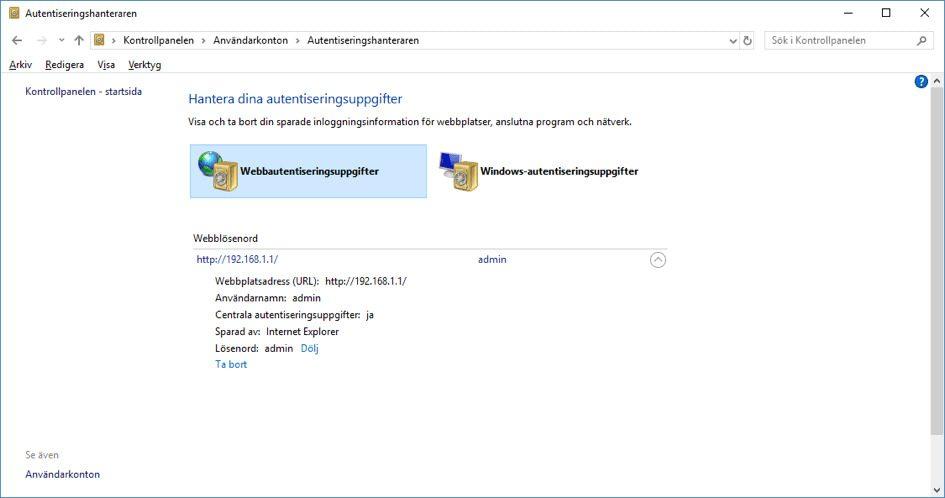Open the Arkiv menu
The image size is (945, 498).
pyautogui.click(x=20, y=65)
